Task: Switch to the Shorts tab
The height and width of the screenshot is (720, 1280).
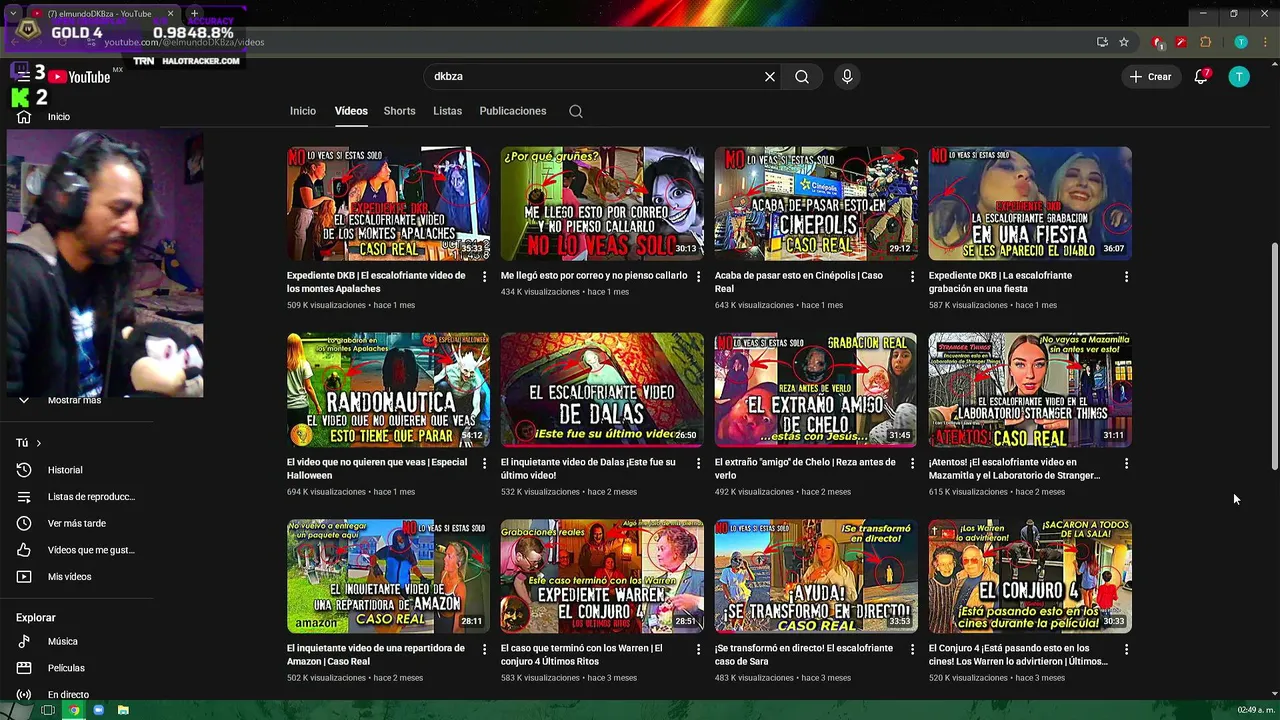Action: [x=399, y=111]
